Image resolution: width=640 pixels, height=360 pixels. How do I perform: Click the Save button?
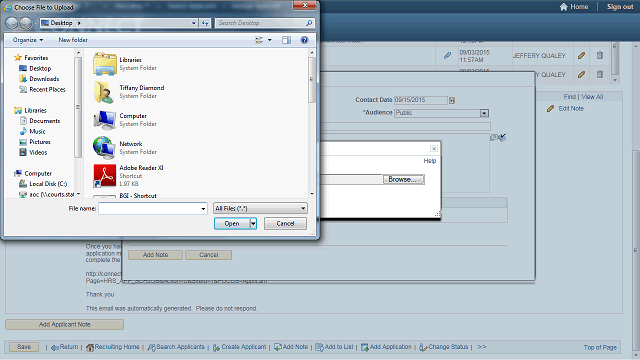(x=24, y=347)
